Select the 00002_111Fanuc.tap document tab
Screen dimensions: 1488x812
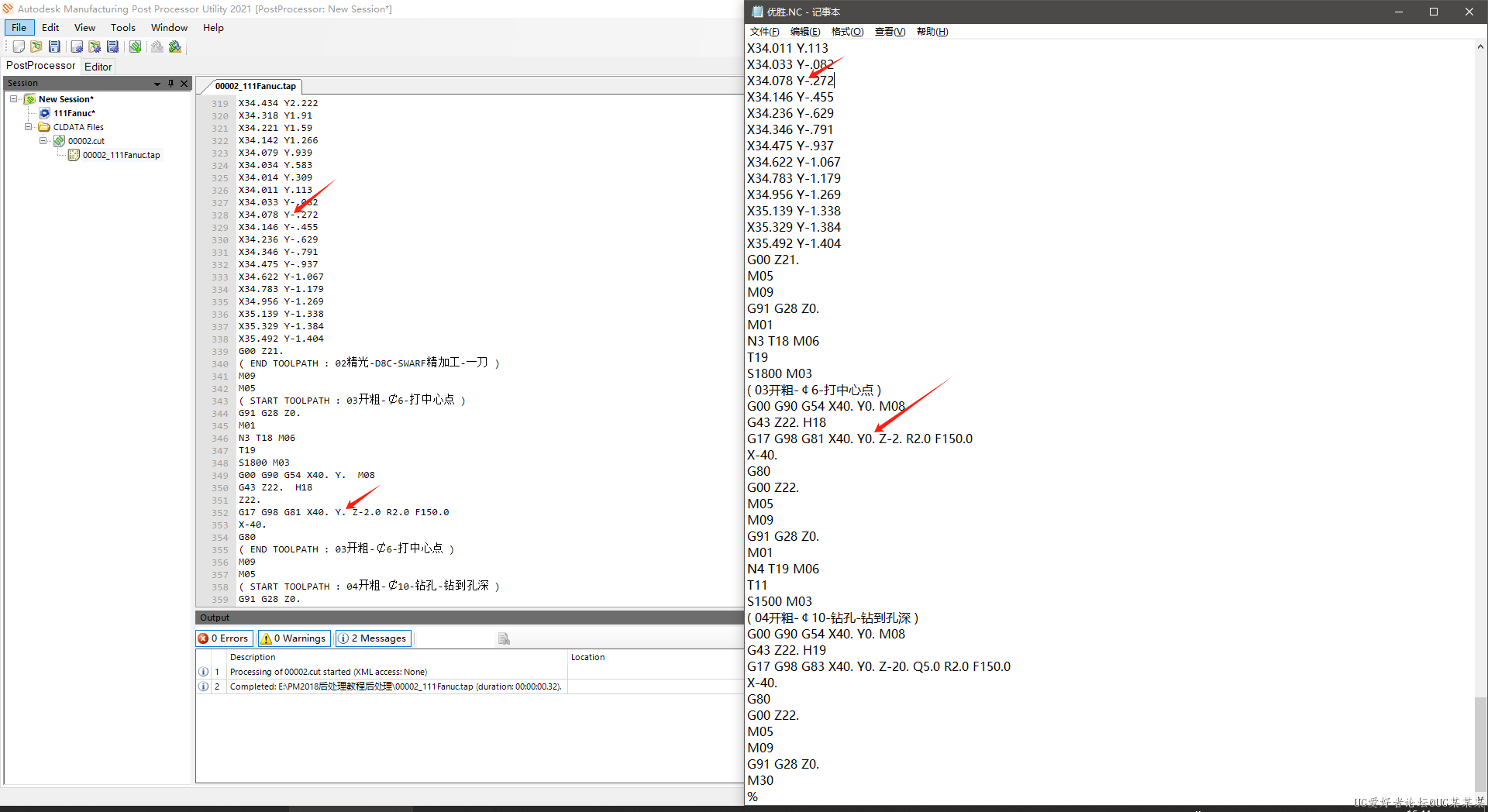point(256,86)
